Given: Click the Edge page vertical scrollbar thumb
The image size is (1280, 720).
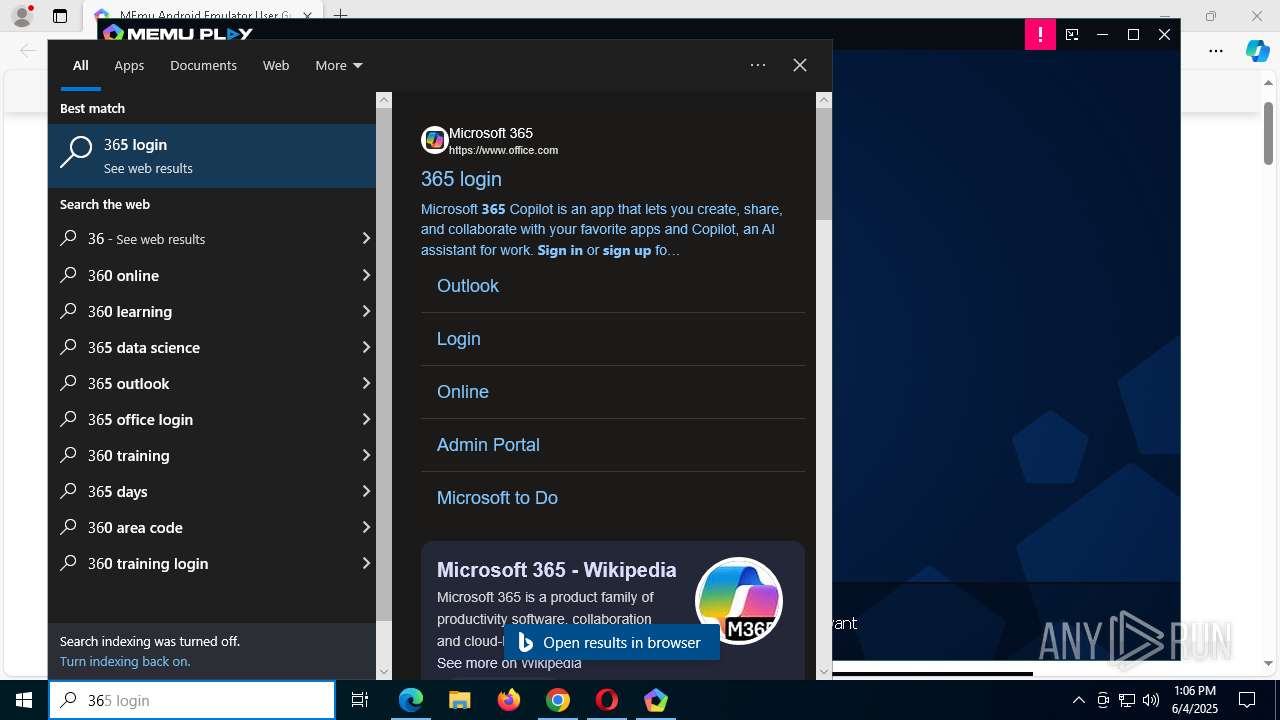Looking at the screenshot, I should pos(1268,133).
